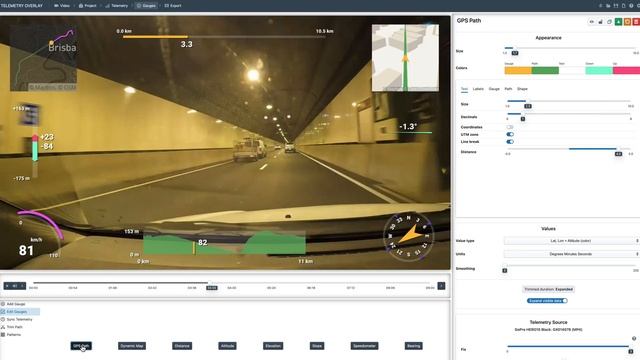Switch to the Path tab
This screenshot has width=640, height=360.
pyautogui.click(x=508, y=89)
